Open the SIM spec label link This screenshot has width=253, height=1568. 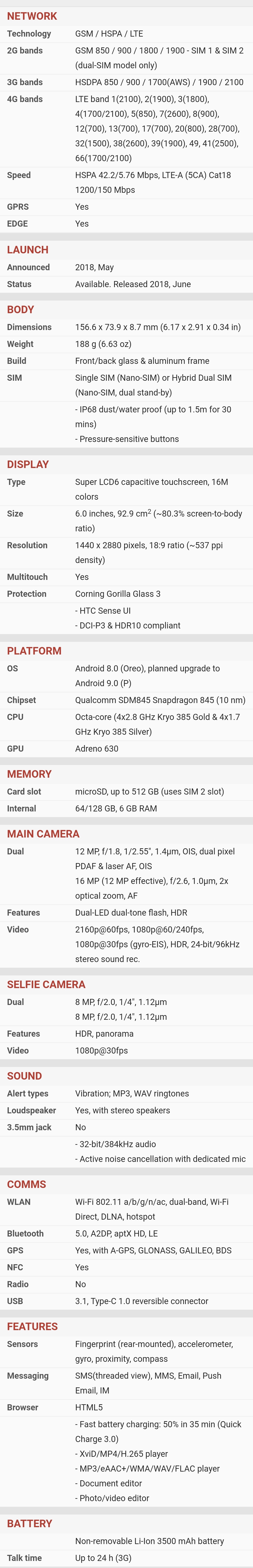click(x=14, y=377)
